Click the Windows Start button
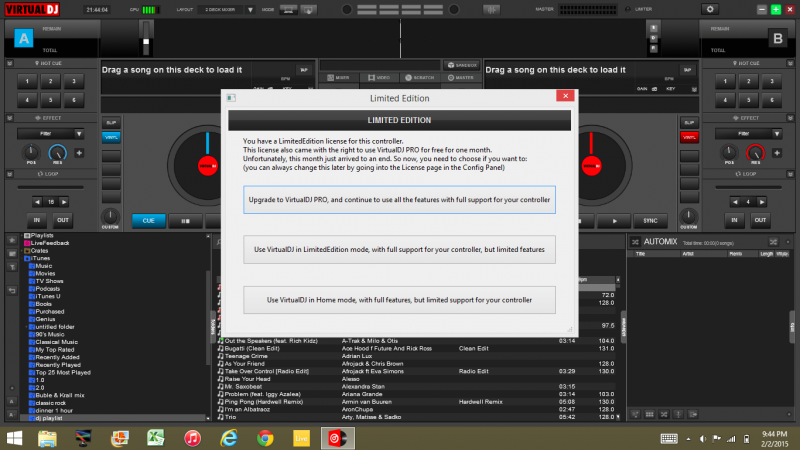The image size is (800, 450). 14,438
